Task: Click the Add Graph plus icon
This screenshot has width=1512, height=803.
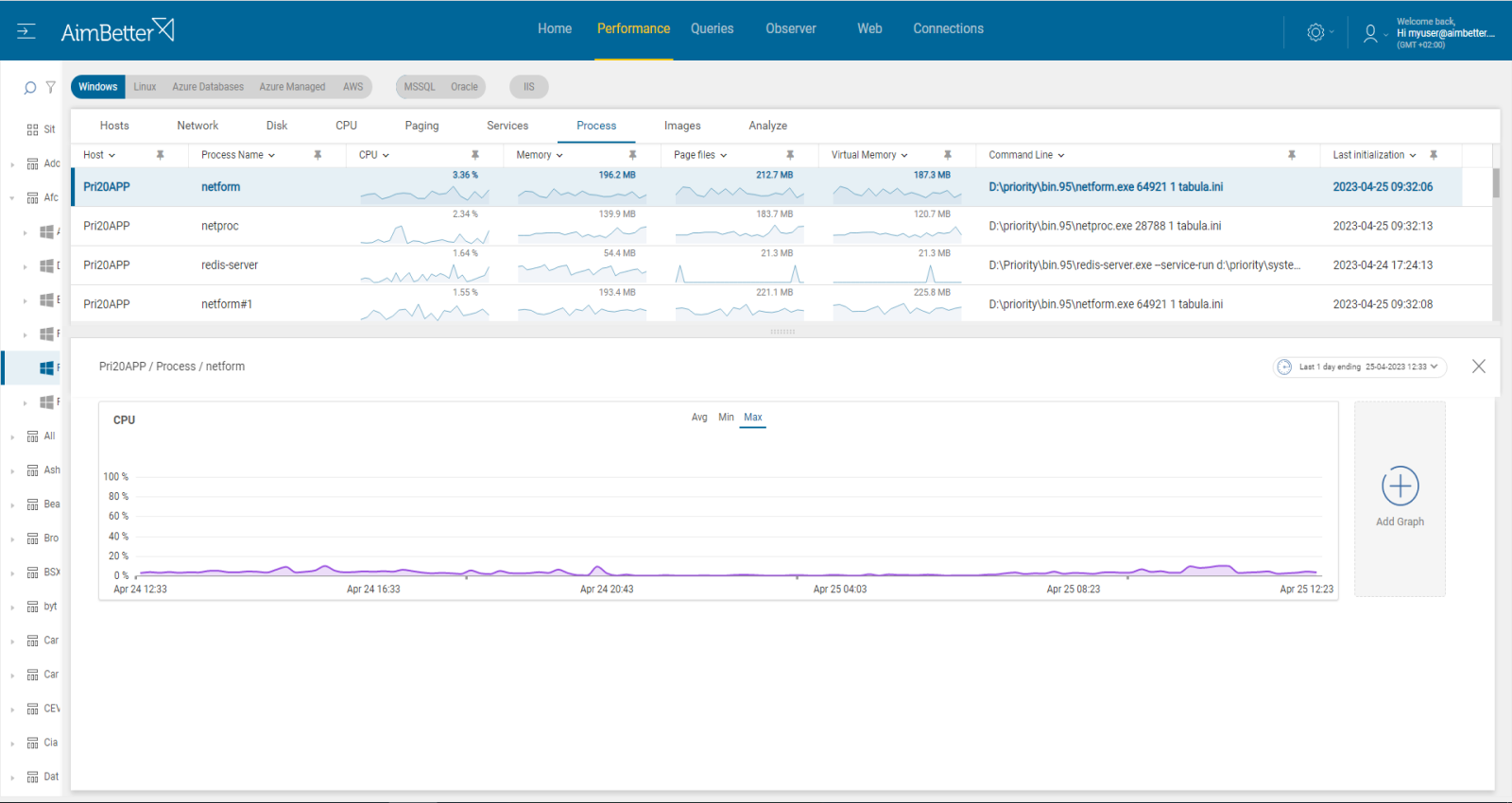Action: 1400,486
